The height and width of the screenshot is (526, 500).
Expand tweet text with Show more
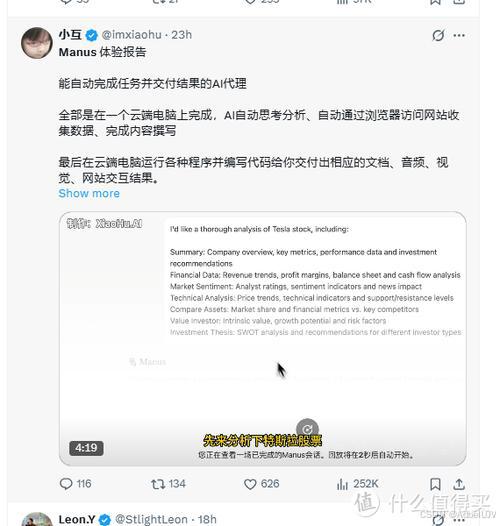(x=89, y=193)
